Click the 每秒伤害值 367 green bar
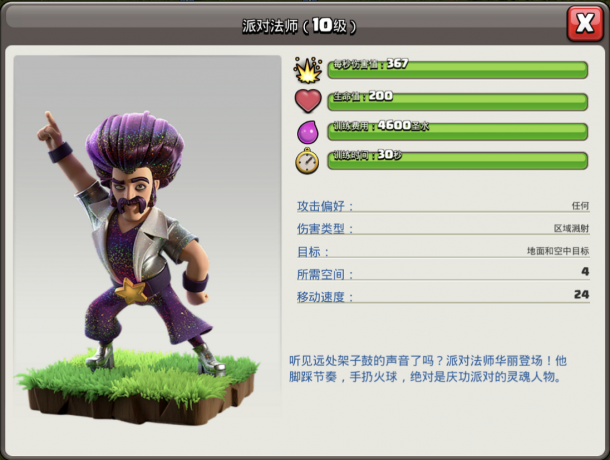This screenshot has height=460, width=610. [x=458, y=70]
